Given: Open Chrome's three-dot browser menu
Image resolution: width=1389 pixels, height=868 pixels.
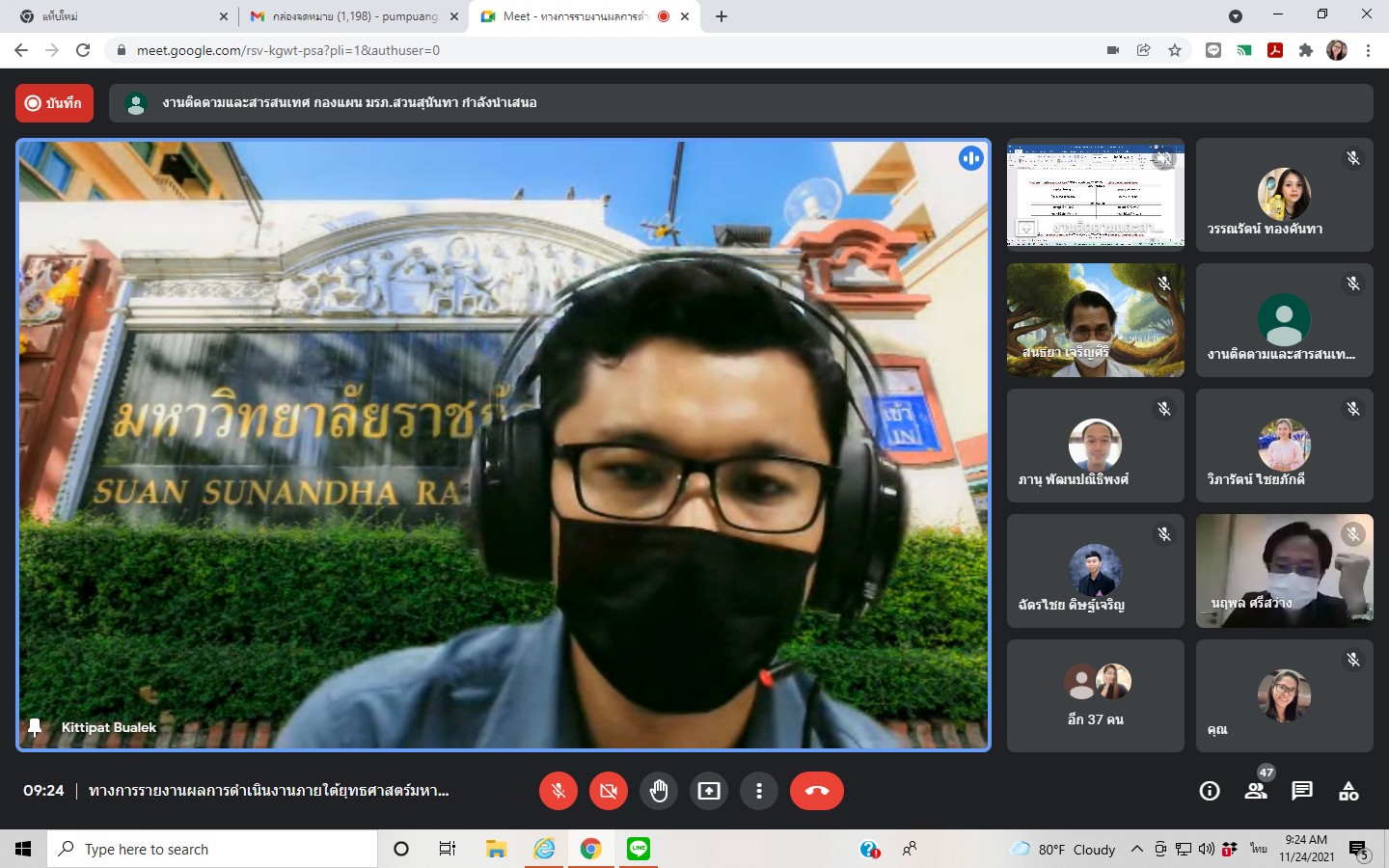Looking at the screenshot, I should coord(1368,50).
